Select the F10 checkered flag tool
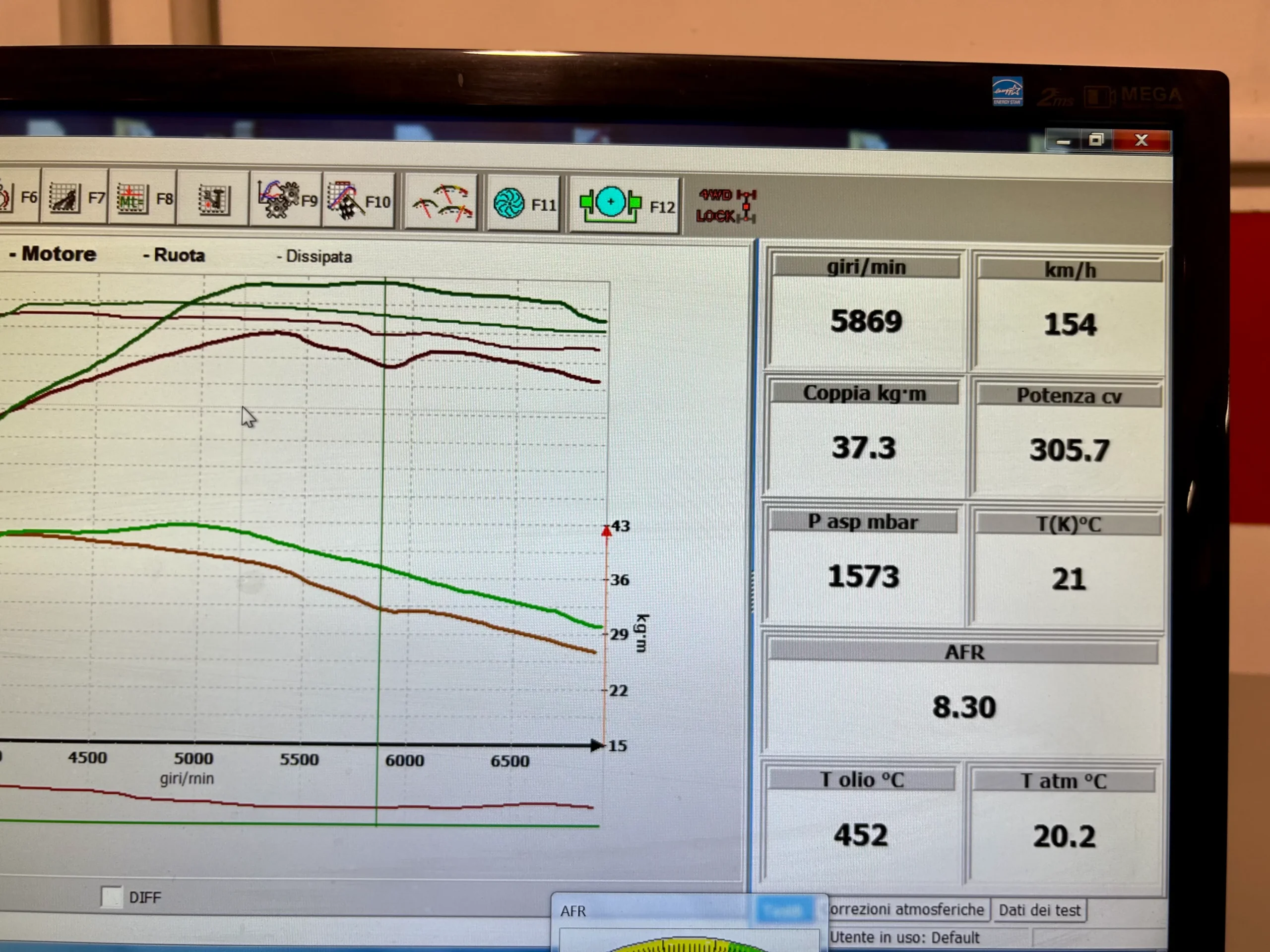 click(359, 201)
